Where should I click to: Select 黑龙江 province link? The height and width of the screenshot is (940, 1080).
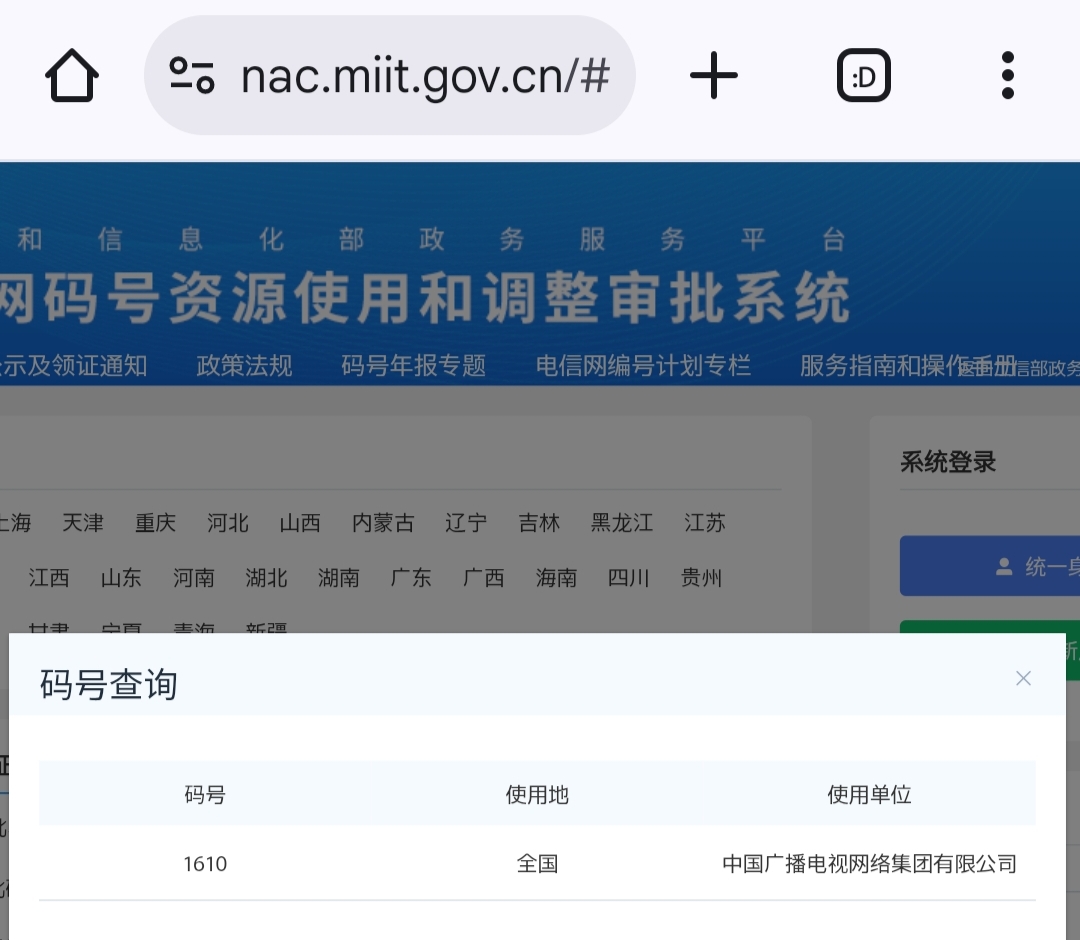tap(622, 523)
